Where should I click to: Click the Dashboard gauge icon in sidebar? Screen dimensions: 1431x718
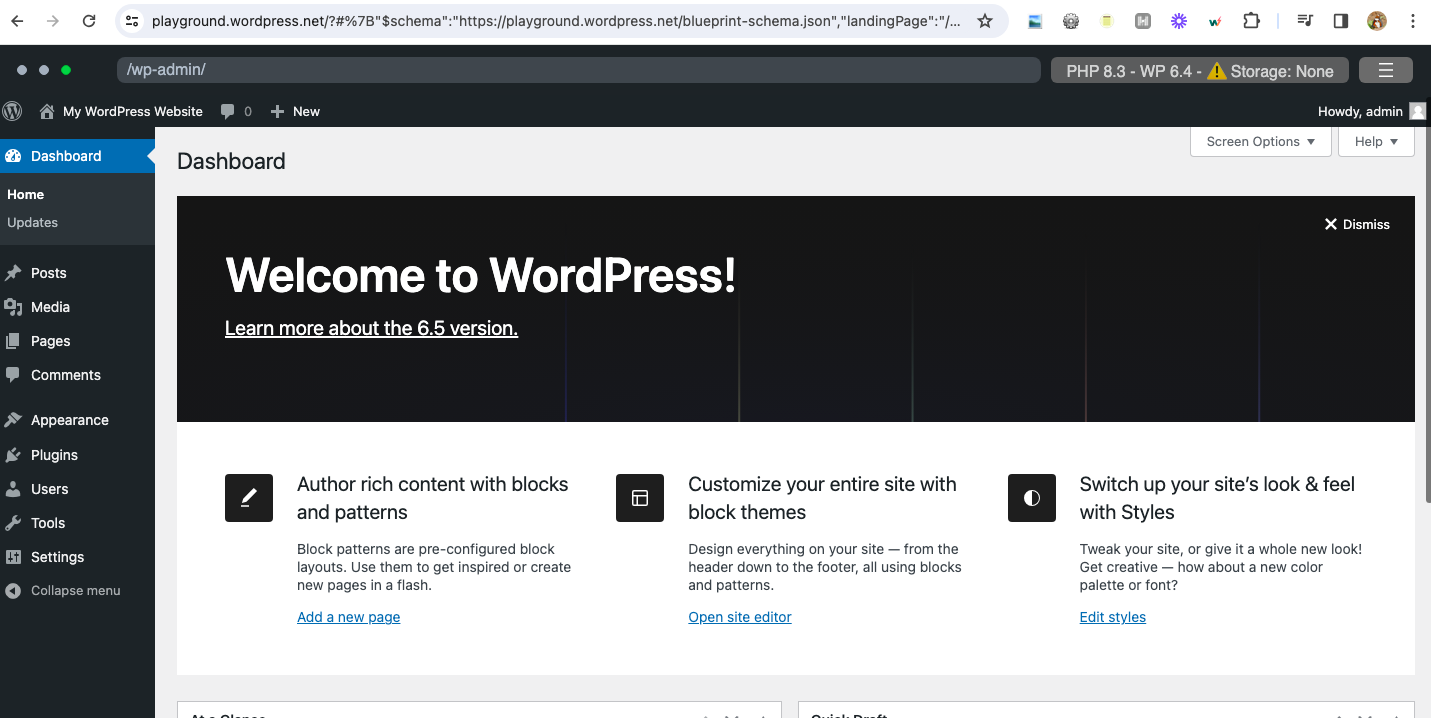pos(13,156)
